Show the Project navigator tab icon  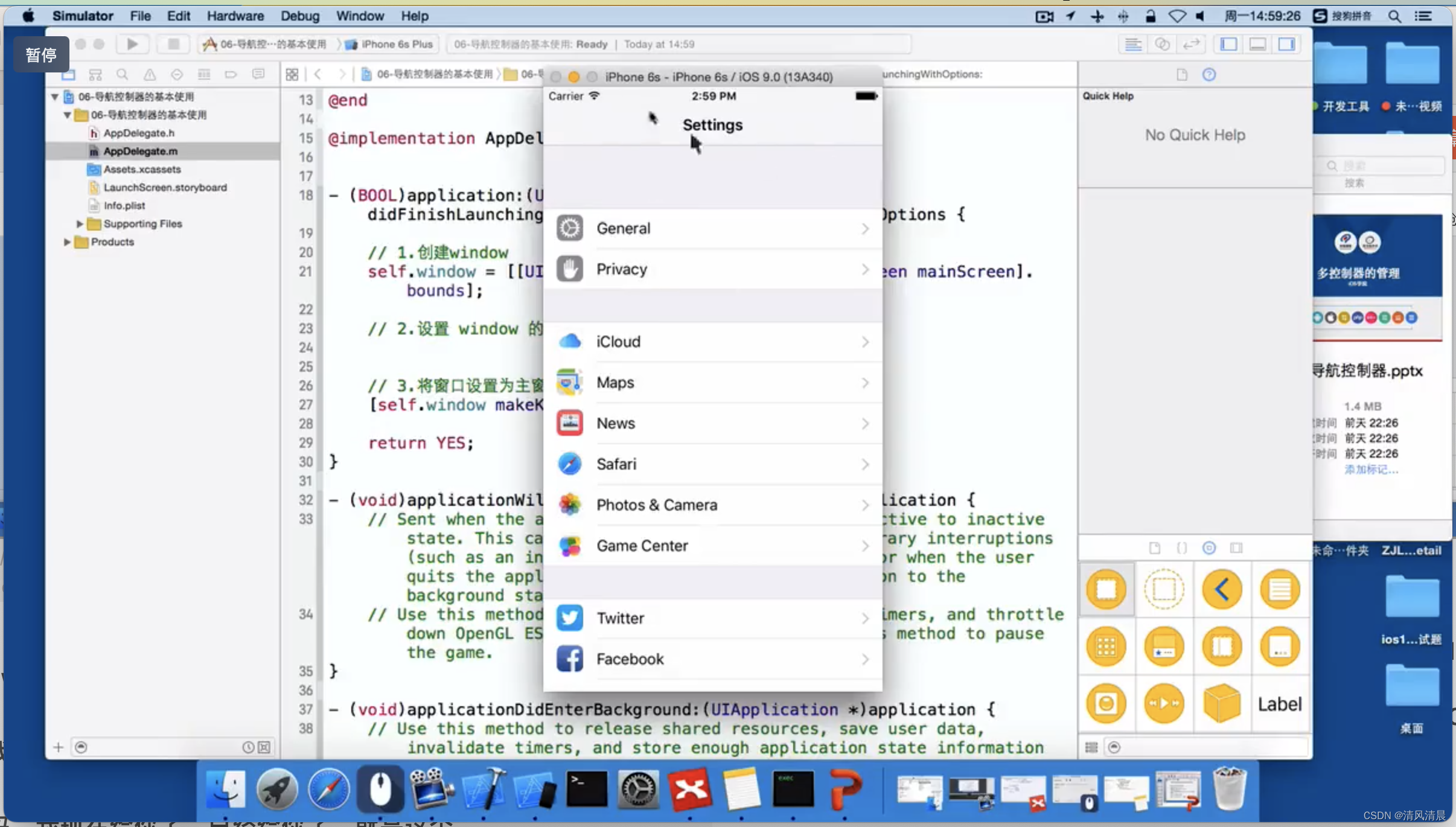(x=68, y=74)
